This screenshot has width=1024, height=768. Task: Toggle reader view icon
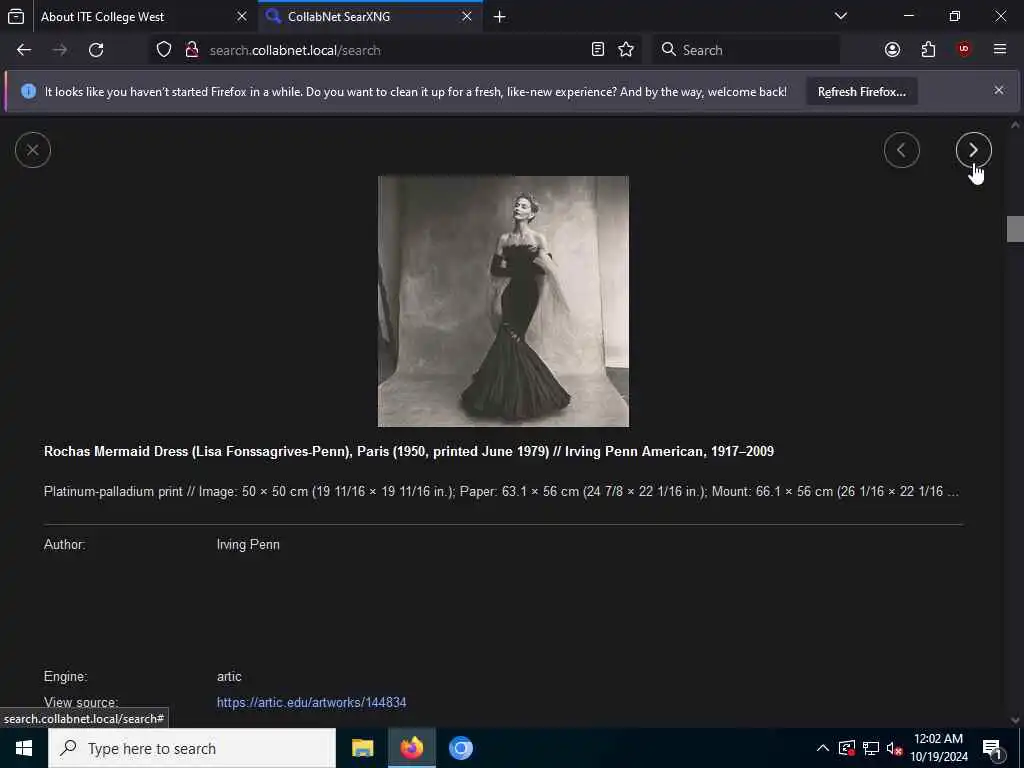tap(598, 50)
